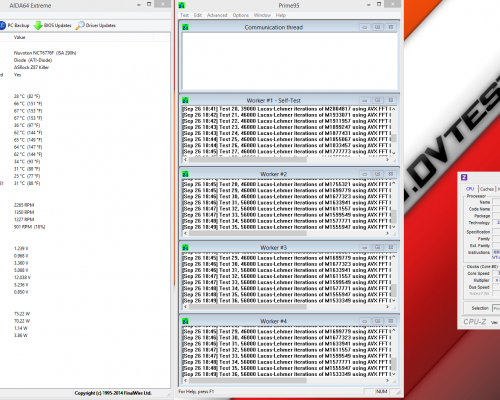
Task: Select the '25 °C (77 °F)' temperature row
Action: 27,176
